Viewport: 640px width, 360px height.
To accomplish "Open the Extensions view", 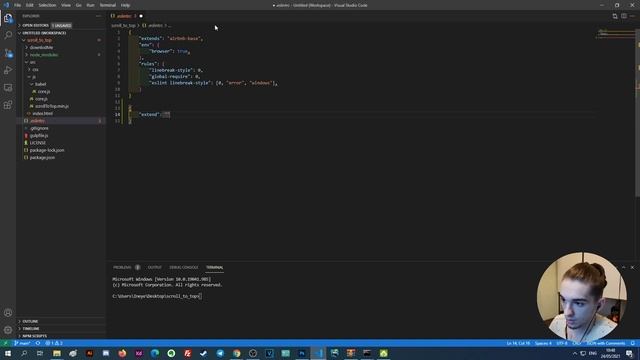I will (8, 105).
